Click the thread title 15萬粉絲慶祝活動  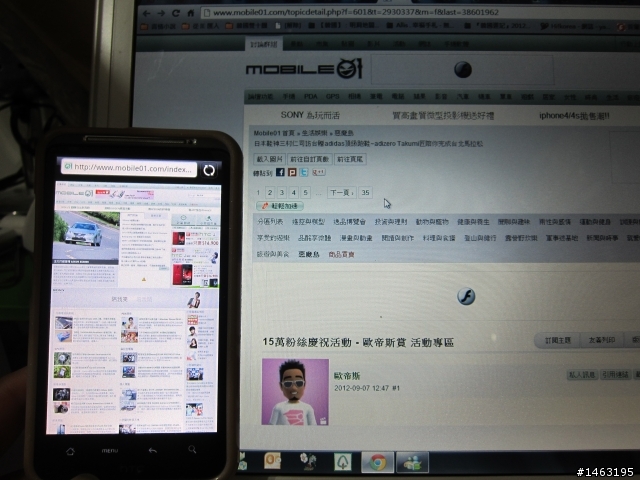click(x=358, y=342)
